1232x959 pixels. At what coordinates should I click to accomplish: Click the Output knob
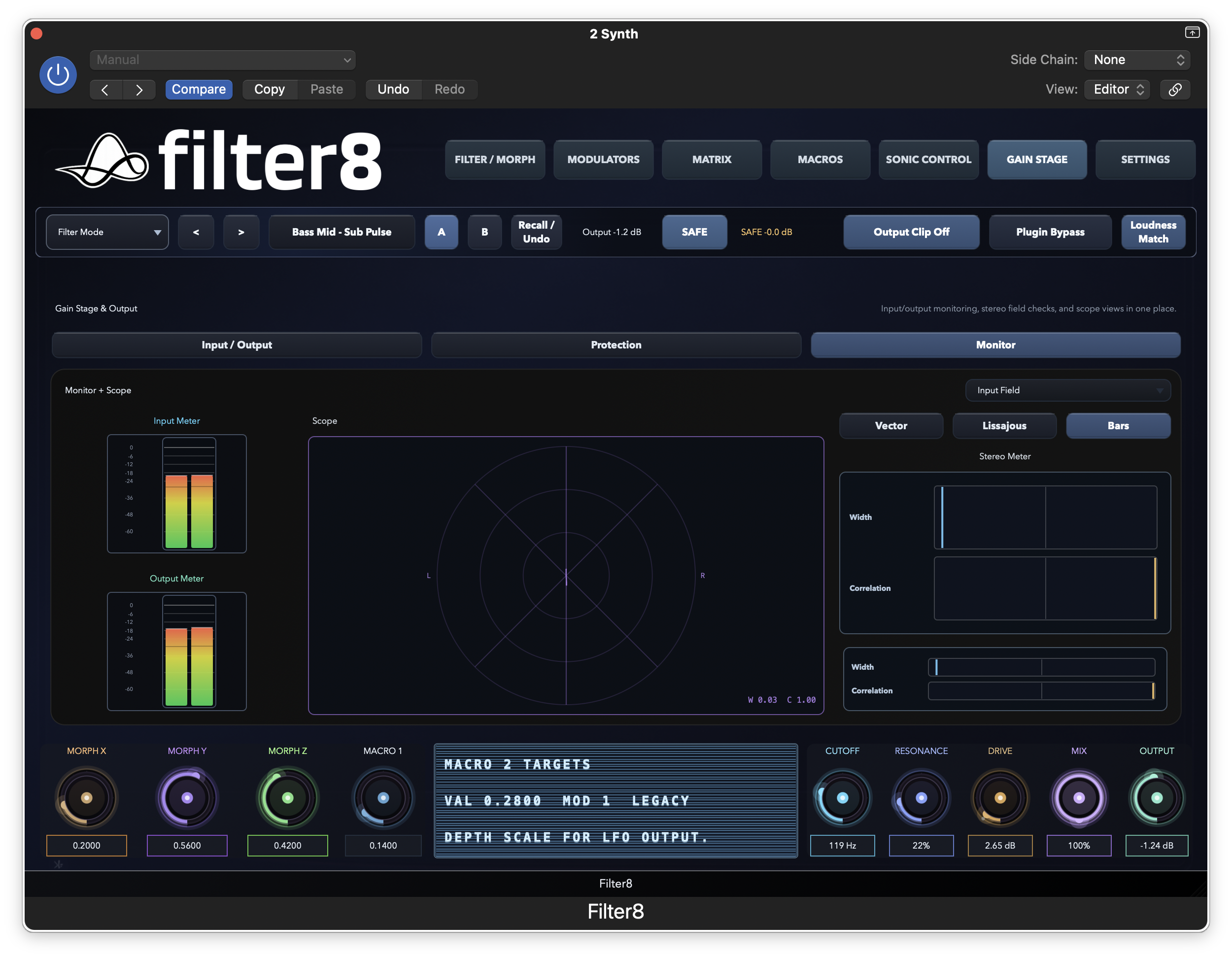(1157, 798)
